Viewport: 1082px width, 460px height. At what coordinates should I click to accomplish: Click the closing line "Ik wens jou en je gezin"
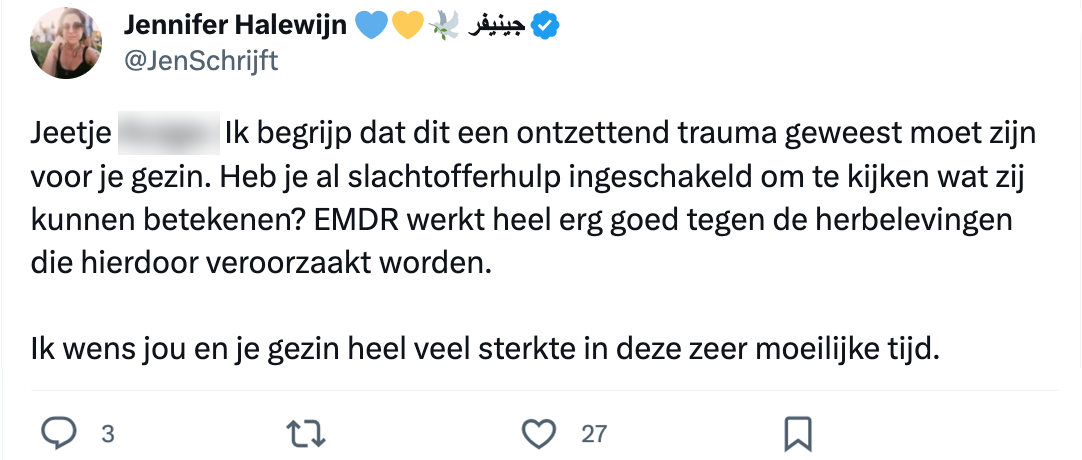[160, 351]
